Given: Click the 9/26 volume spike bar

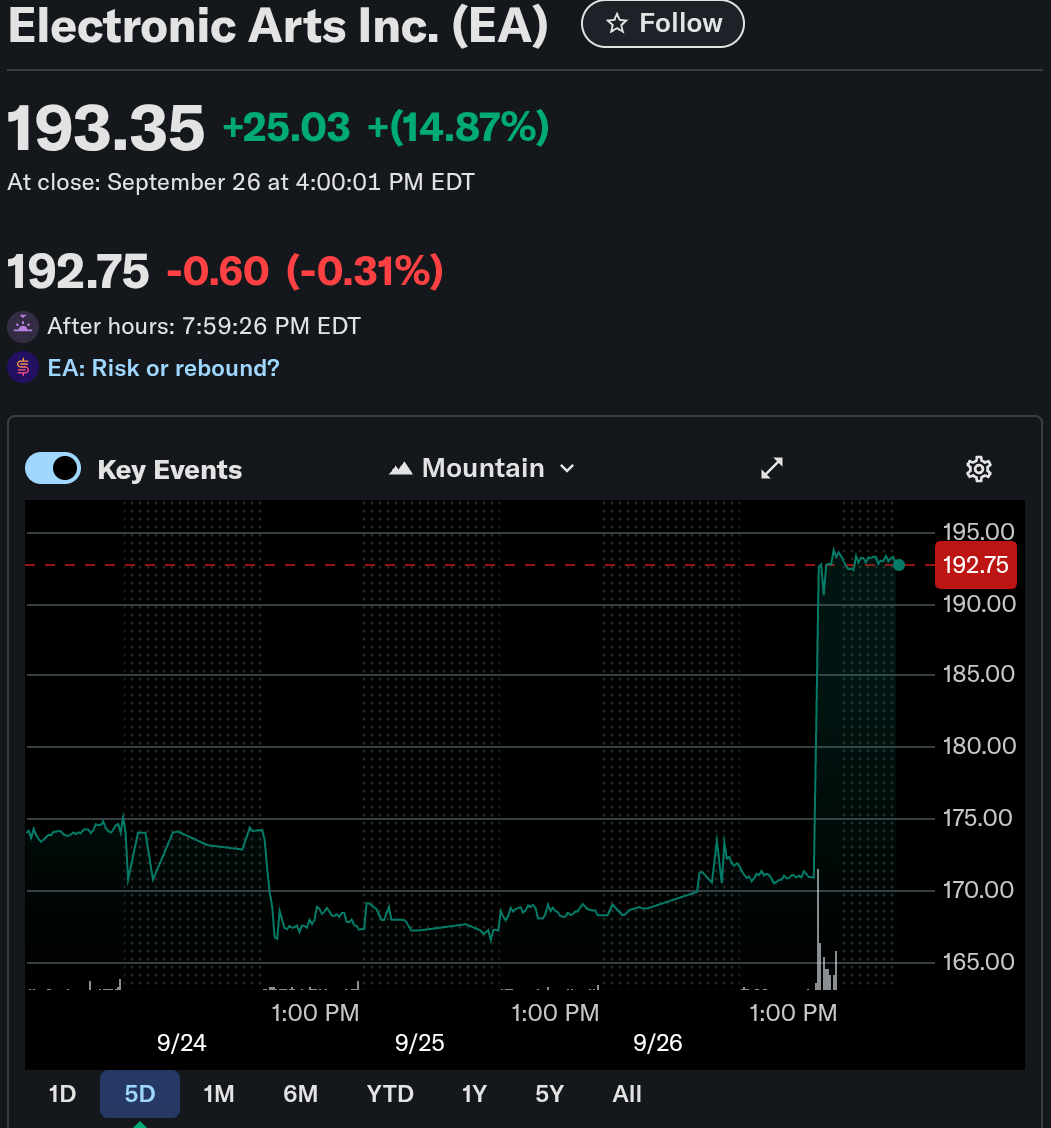Looking at the screenshot, I should click(x=818, y=928).
